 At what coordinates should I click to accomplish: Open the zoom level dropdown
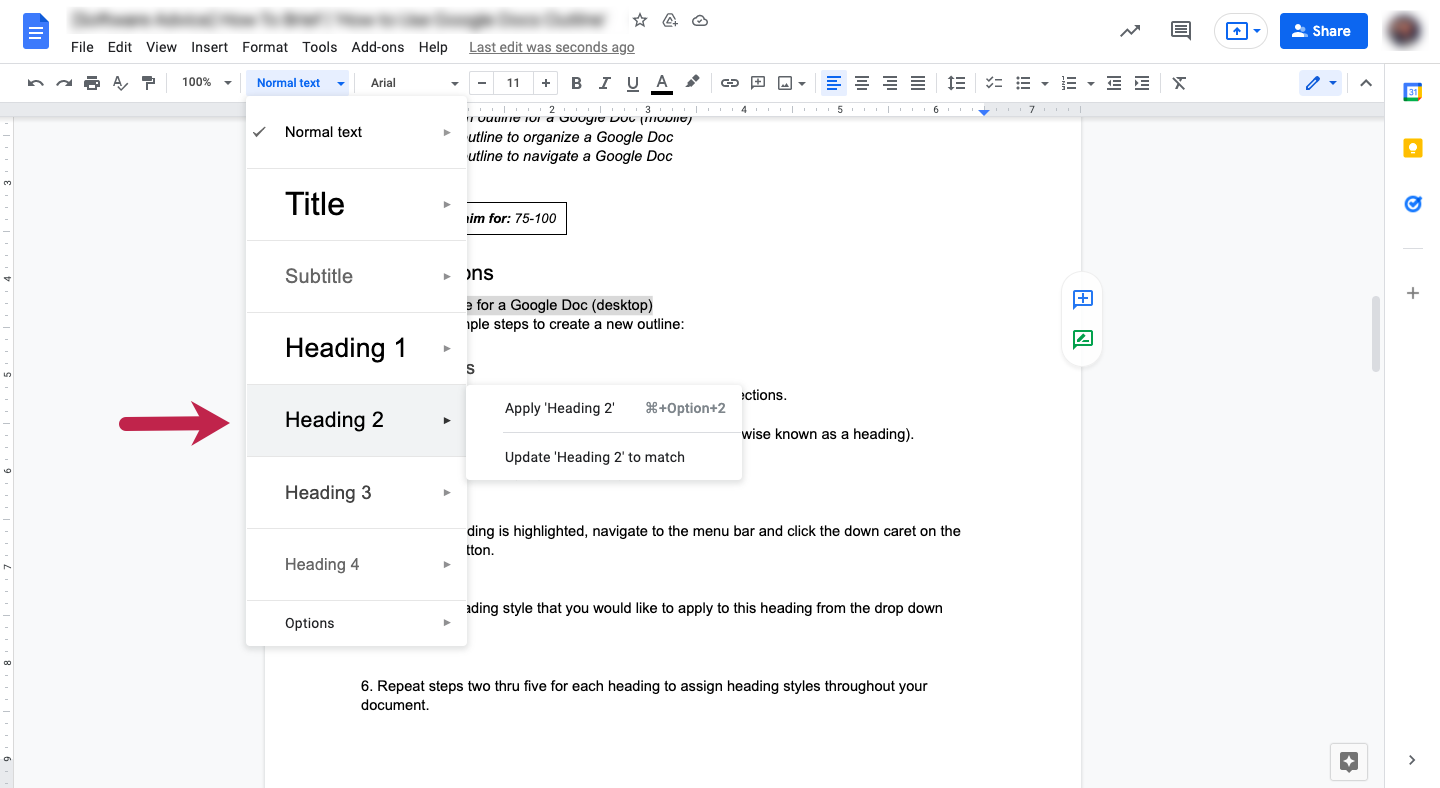coord(205,83)
